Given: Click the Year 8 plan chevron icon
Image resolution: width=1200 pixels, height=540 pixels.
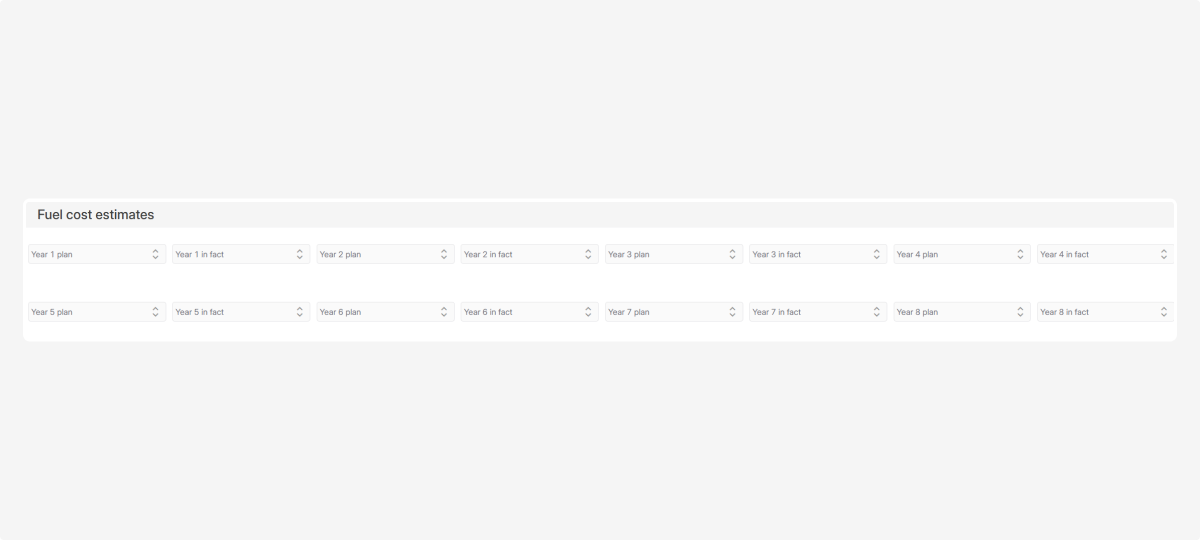Looking at the screenshot, I should coord(1020,312).
